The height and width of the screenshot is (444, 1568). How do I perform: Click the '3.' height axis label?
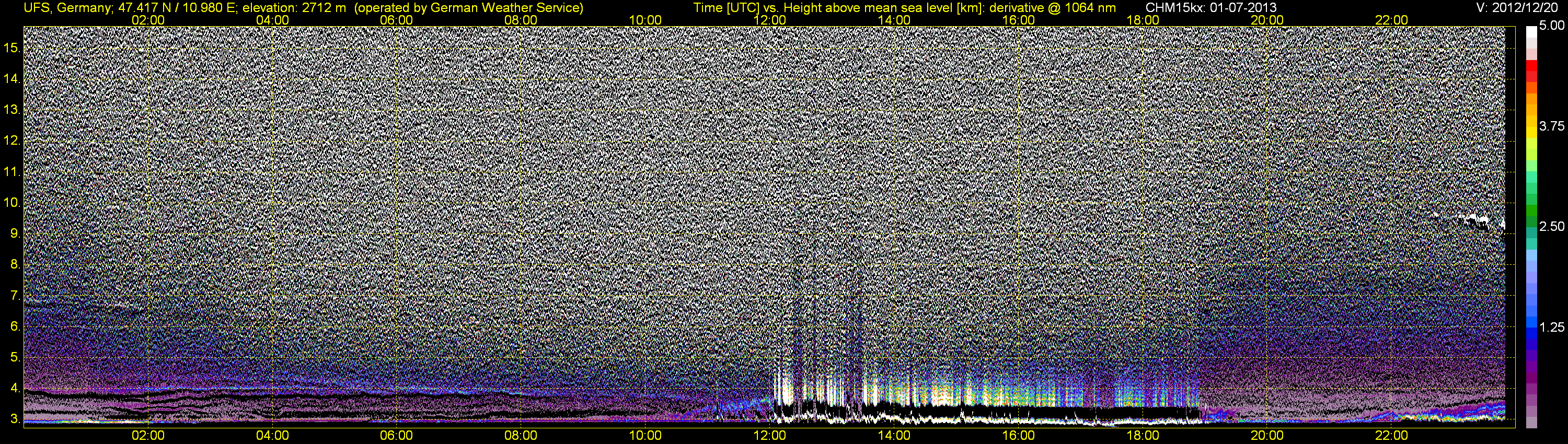[x=16, y=419]
